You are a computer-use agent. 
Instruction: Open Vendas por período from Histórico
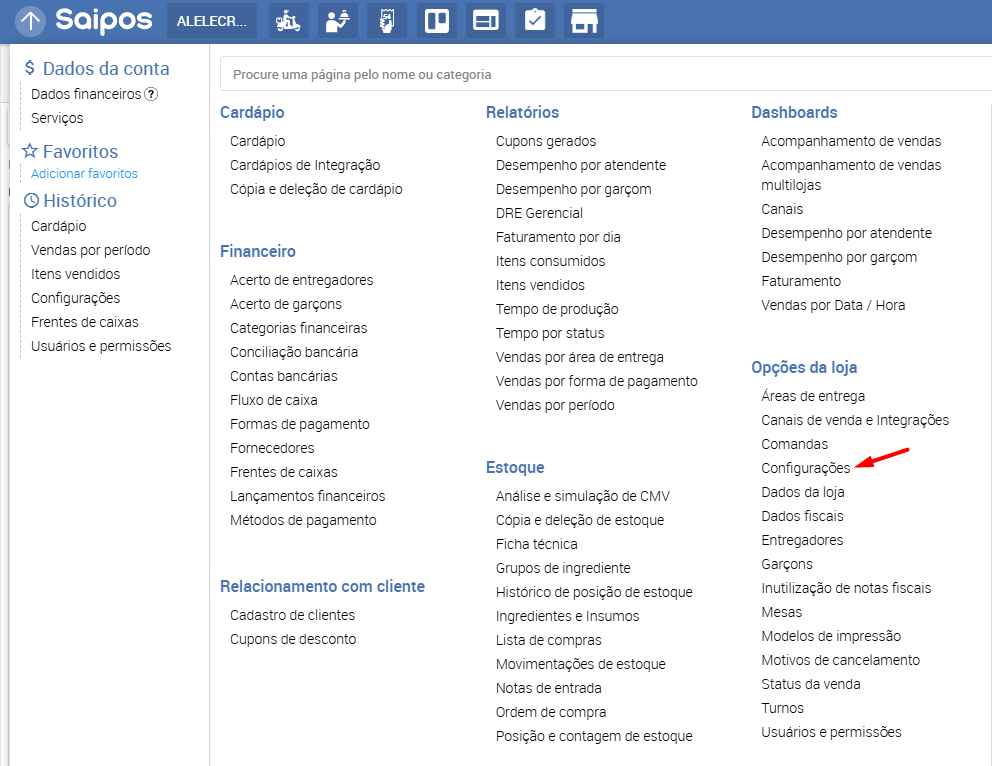pyautogui.click(x=90, y=250)
